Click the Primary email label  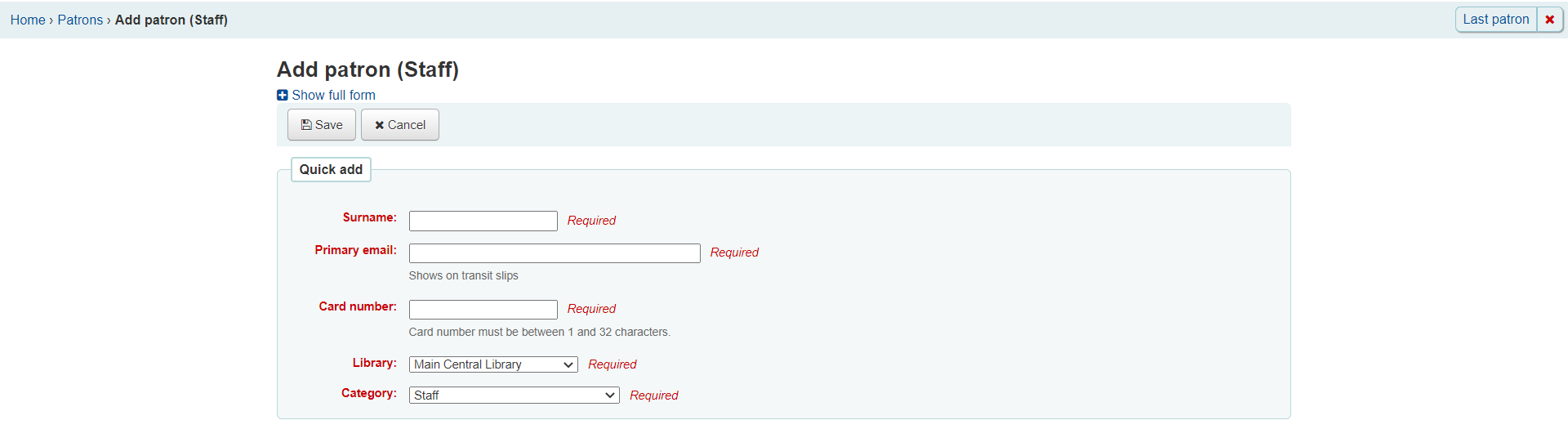click(355, 250)
